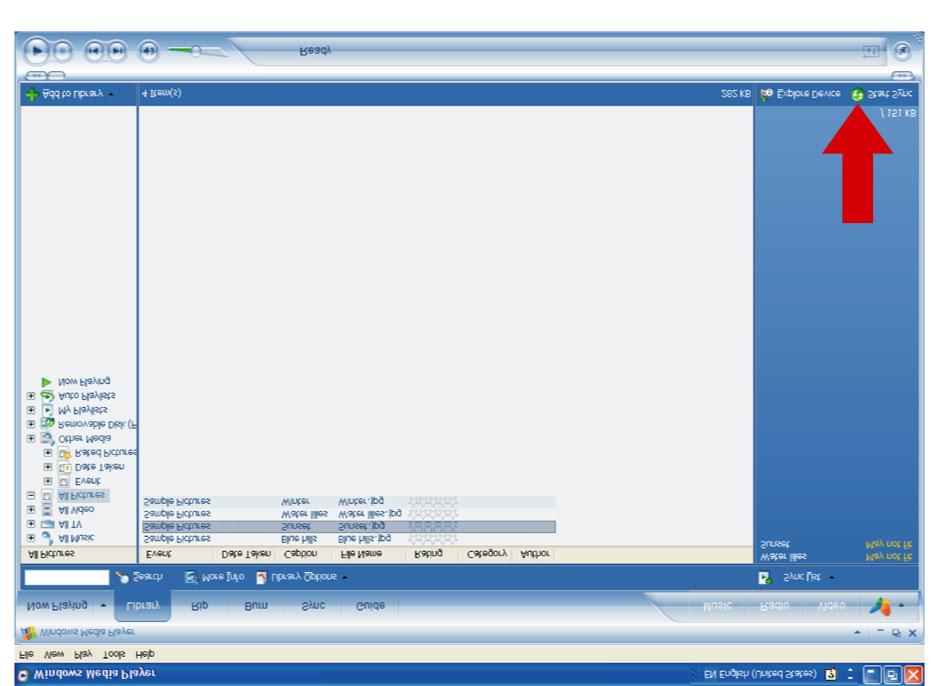
Task: Switch to the Rip tab
Action: pyautogui.click(x=199, y=605)
